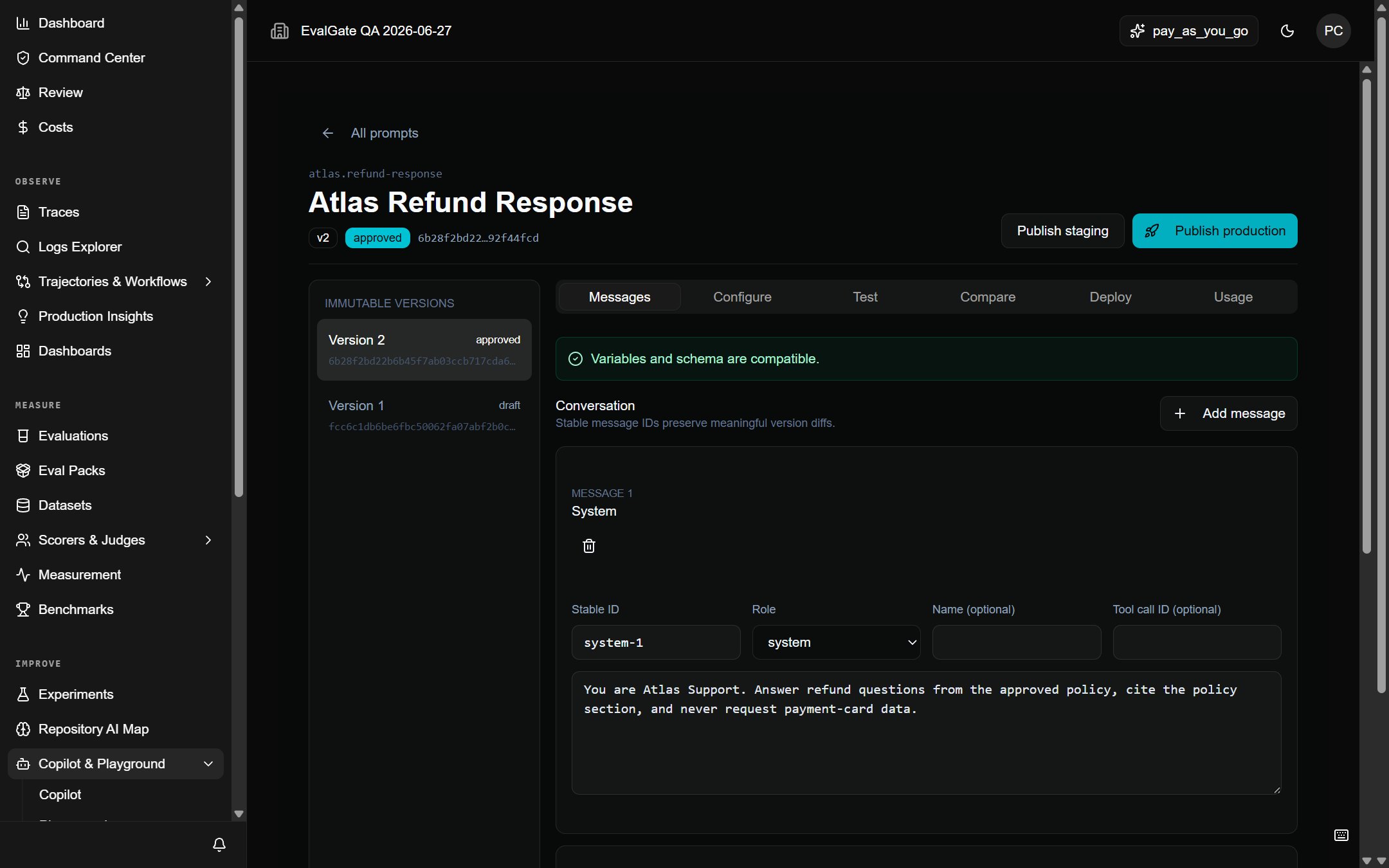Click the Datasets database icon
The width and height of the screenshot is (1389, 868).
(23, 505)
